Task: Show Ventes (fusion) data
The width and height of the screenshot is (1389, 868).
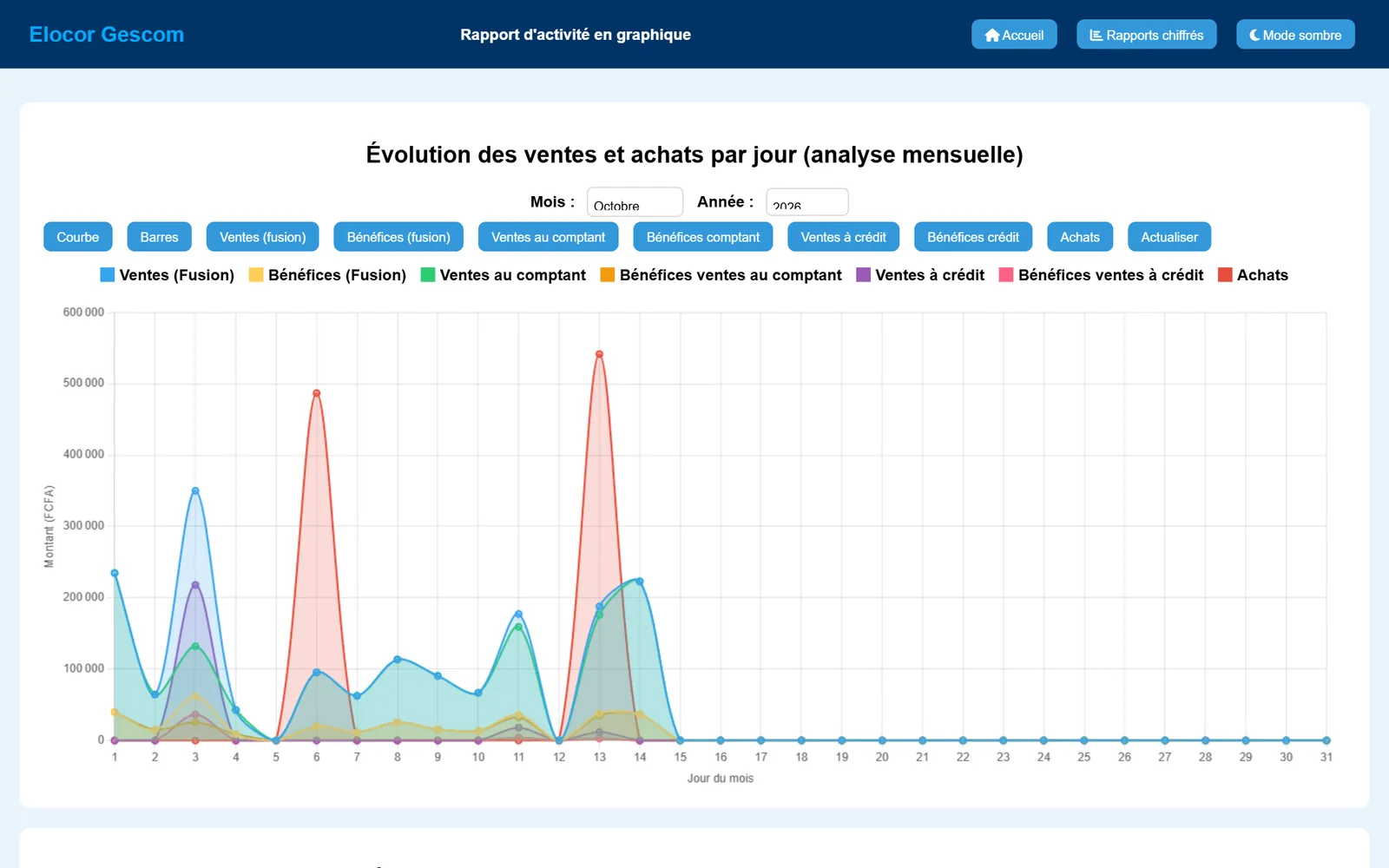Action: [262, 237]
